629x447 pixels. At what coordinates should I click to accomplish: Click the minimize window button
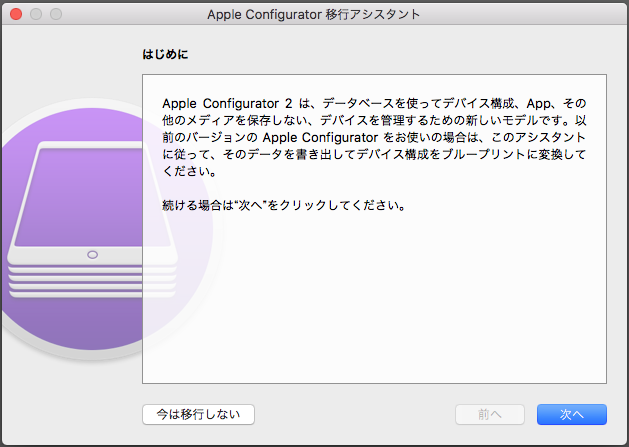click(36, 14)
